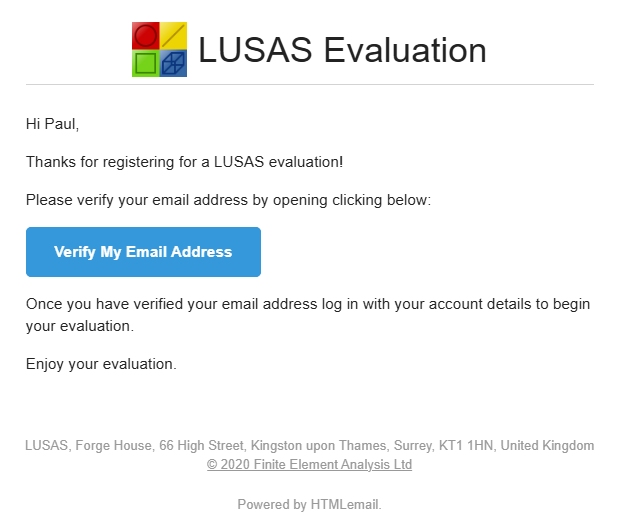Click the horizontal divider under the header
628x530 pixels.
(x=310, y=85)
